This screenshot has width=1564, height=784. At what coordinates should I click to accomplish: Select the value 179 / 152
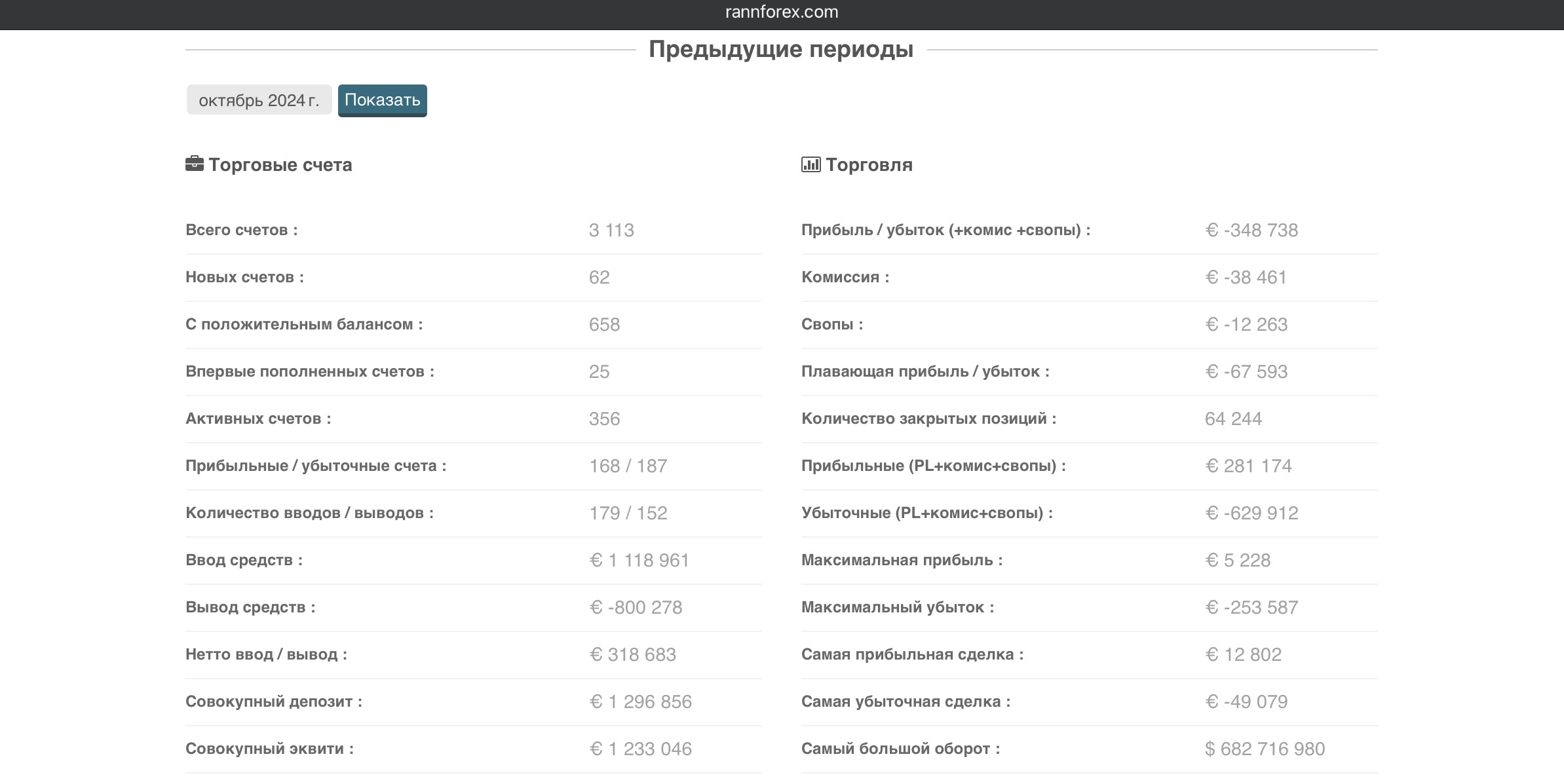point(628,513)
